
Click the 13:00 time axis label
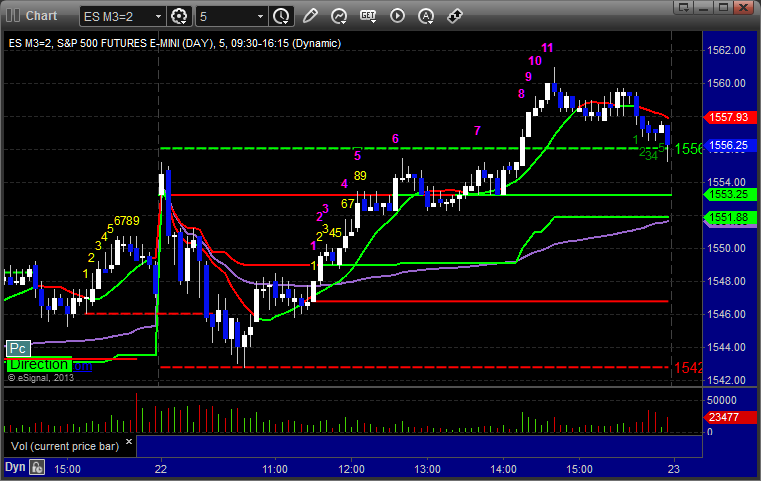(427, 469)
